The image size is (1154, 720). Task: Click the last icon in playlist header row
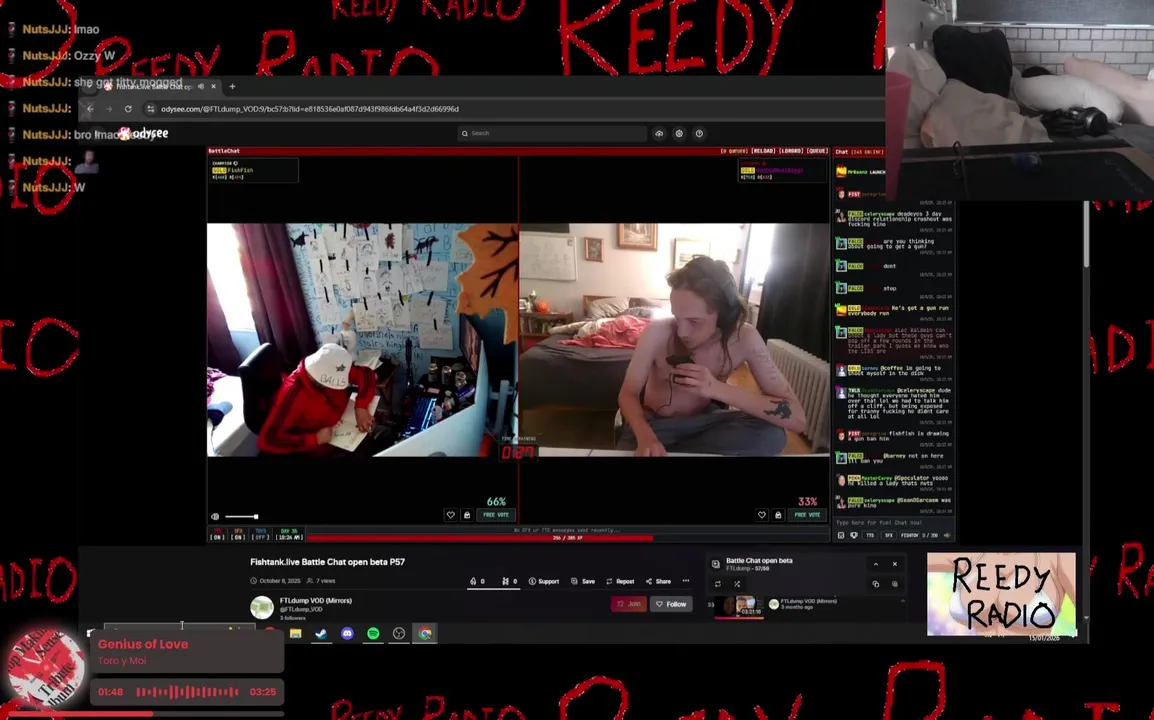click(x=895, y=584)
